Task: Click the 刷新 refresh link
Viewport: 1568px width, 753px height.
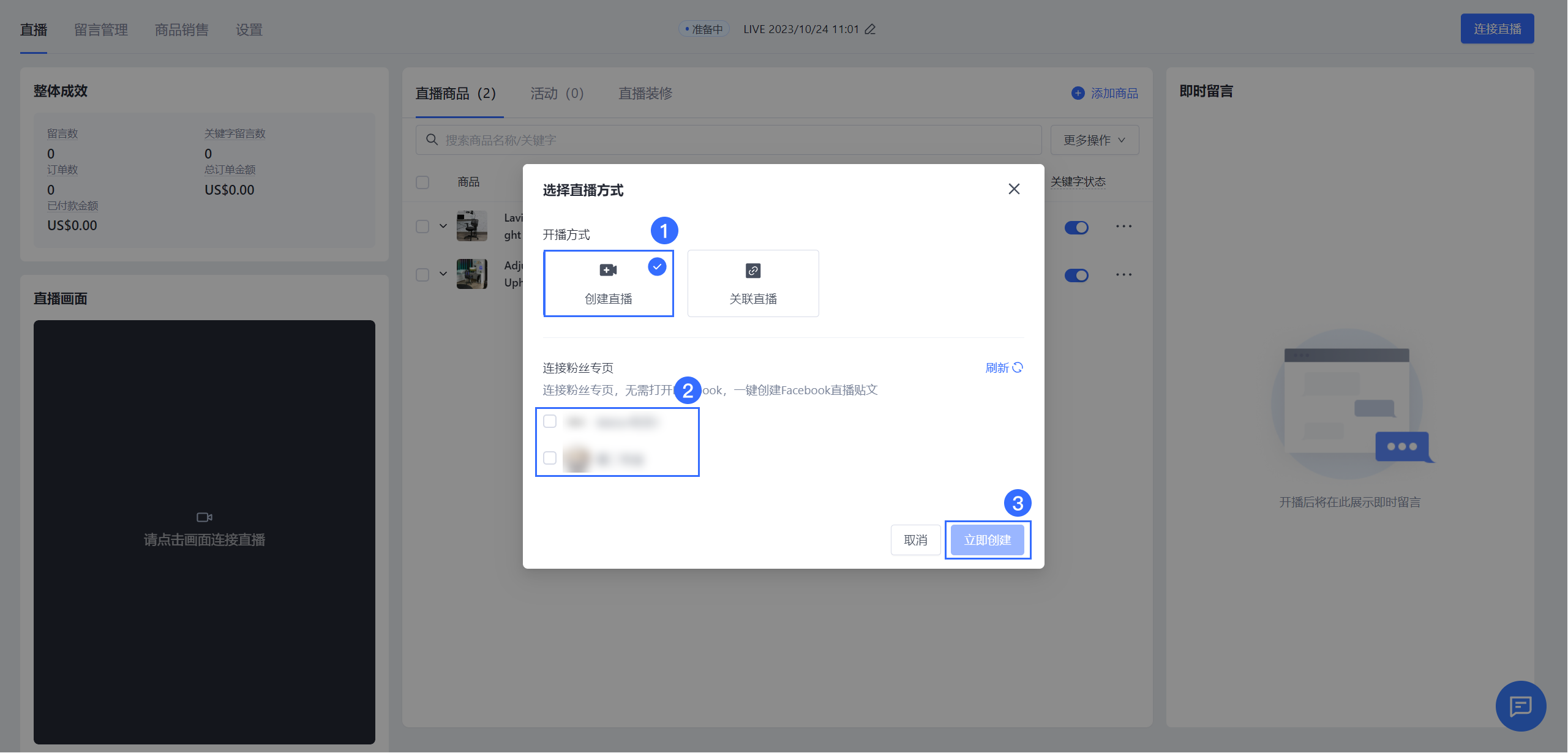Action: [x=1004, y=367]
